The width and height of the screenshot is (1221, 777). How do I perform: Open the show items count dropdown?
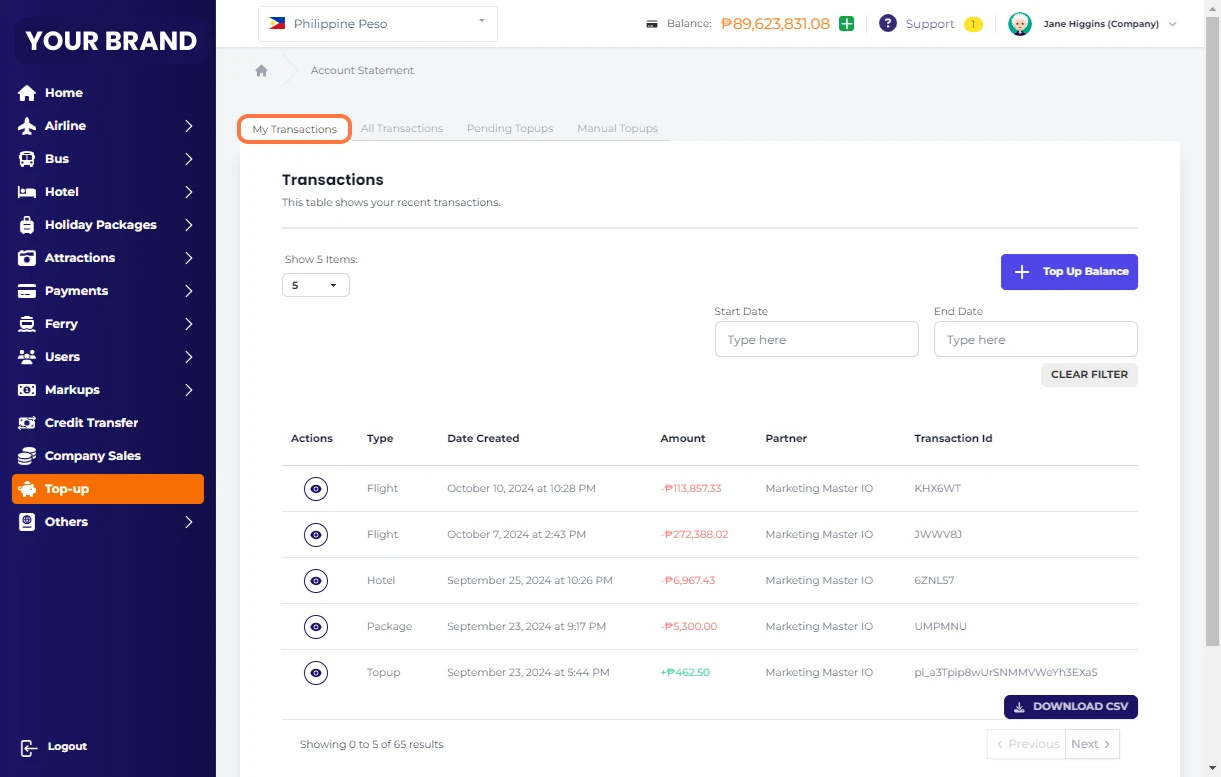[x=315, y=286]
